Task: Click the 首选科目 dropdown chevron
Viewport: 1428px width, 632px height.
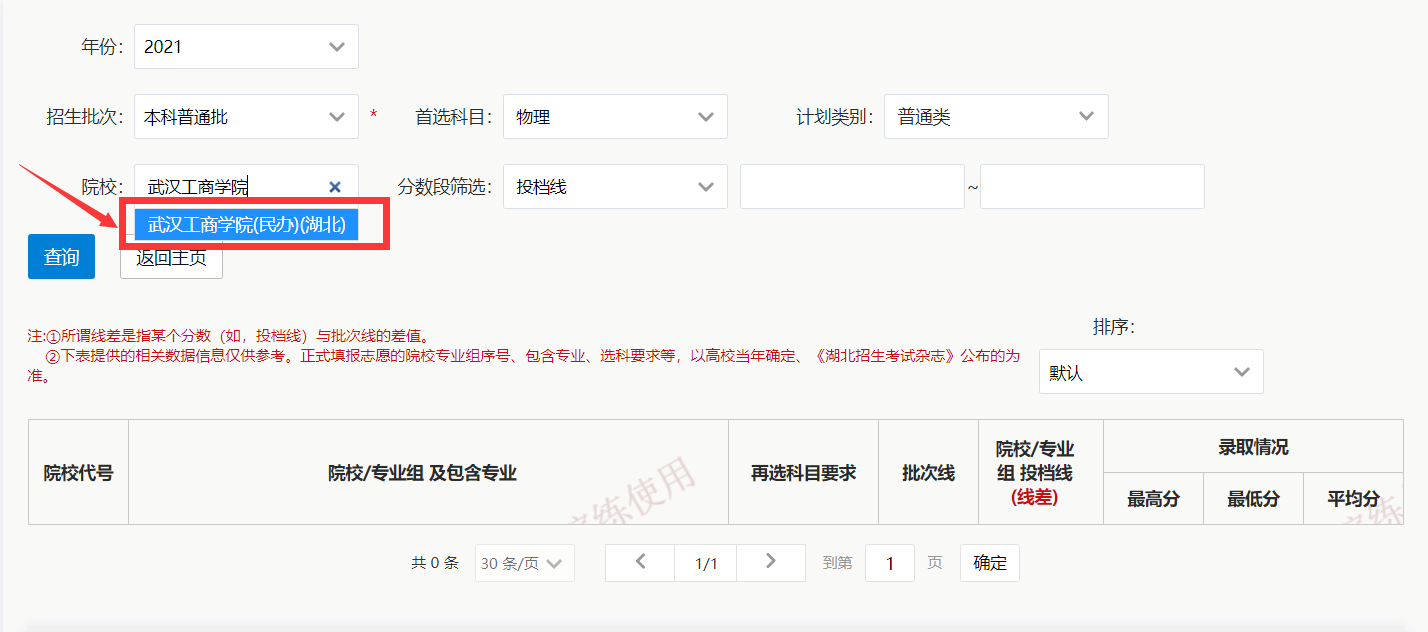Action: click(705, 116)
